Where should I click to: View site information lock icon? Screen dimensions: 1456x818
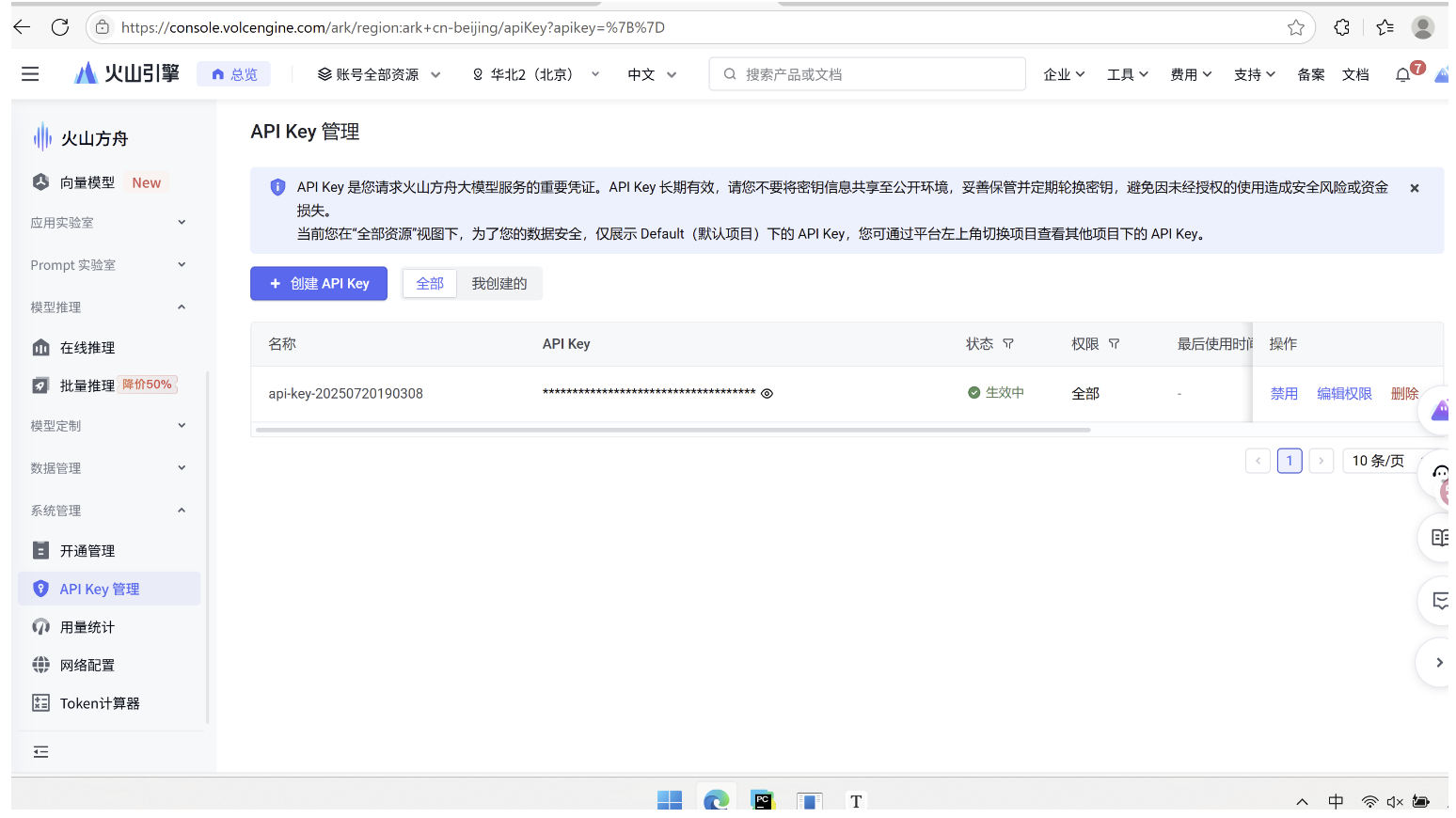tap(103, 27)
